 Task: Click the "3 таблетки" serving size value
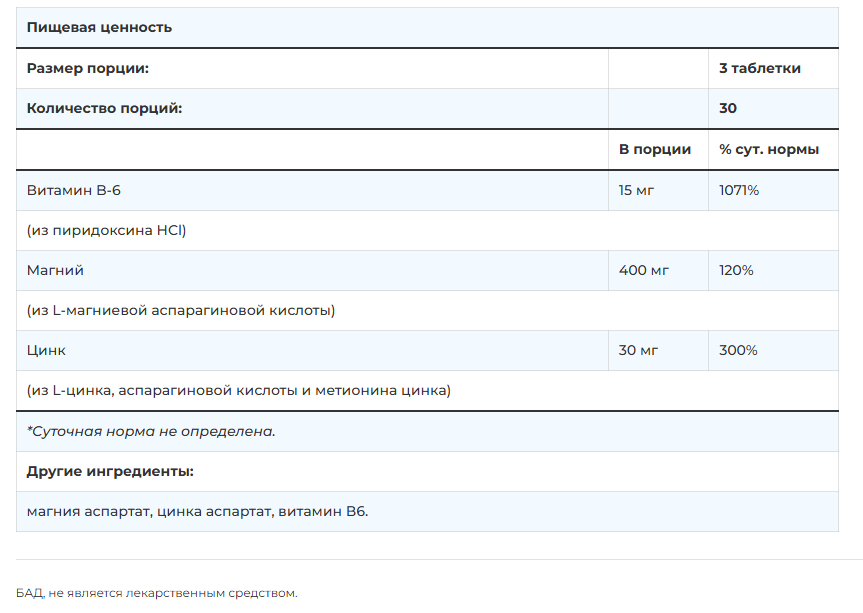pos(759,68)
